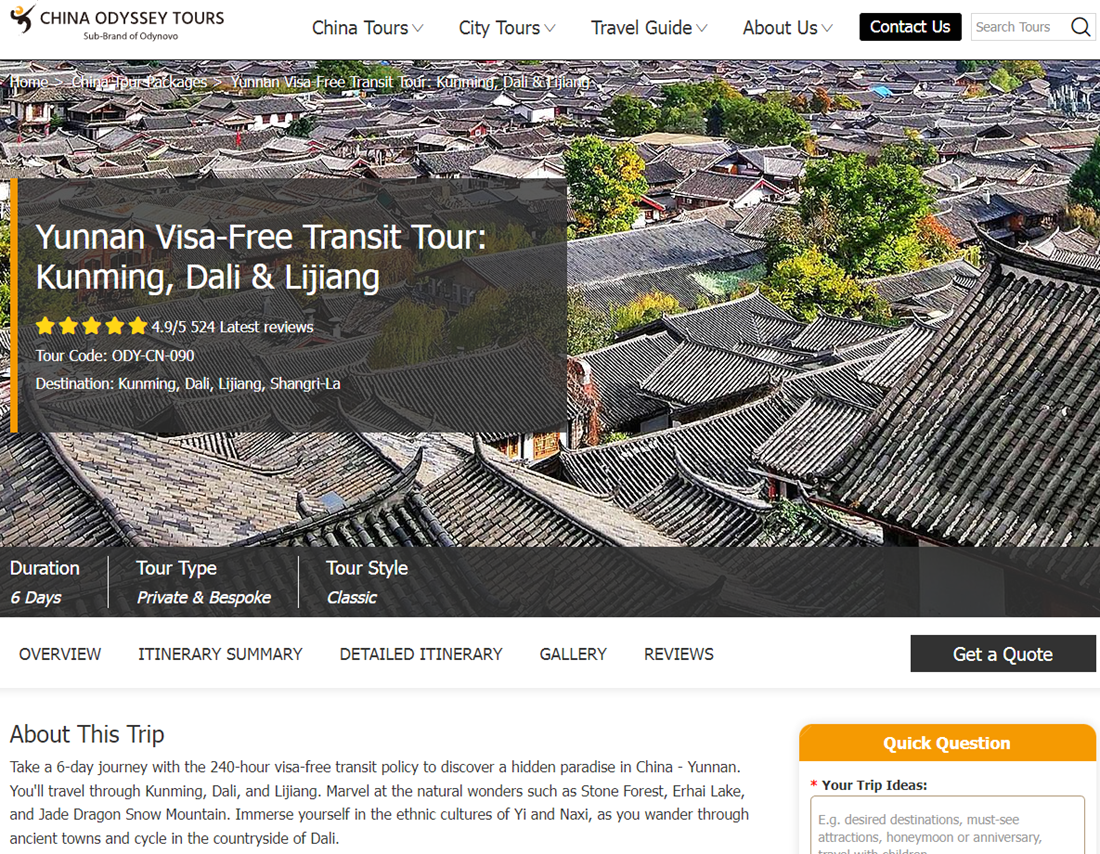Jump to the Reviews tab
1100x854 pixels.
tap(679, 654)
